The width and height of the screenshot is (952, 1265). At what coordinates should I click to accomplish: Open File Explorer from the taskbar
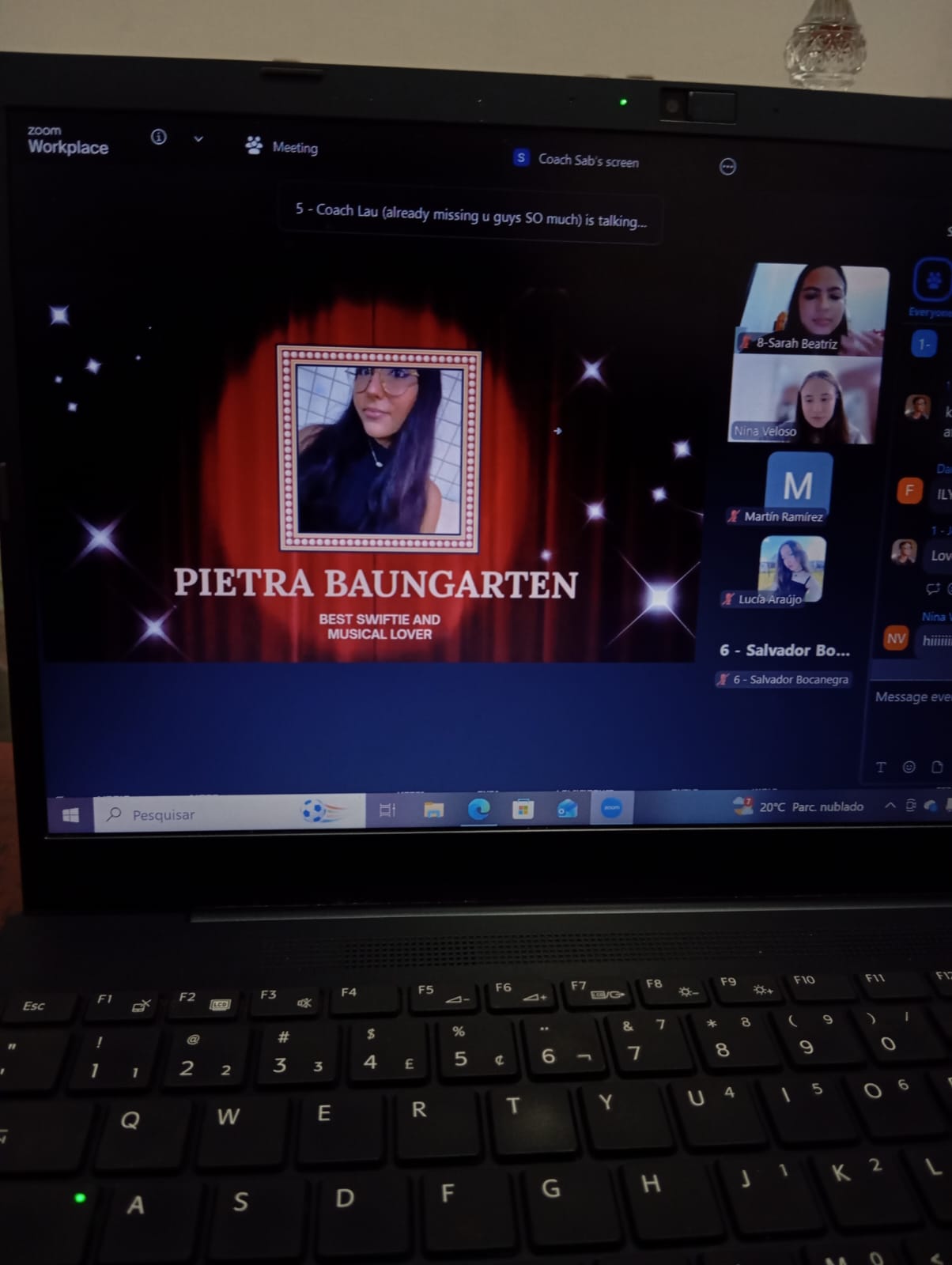(x=433, y=810)
